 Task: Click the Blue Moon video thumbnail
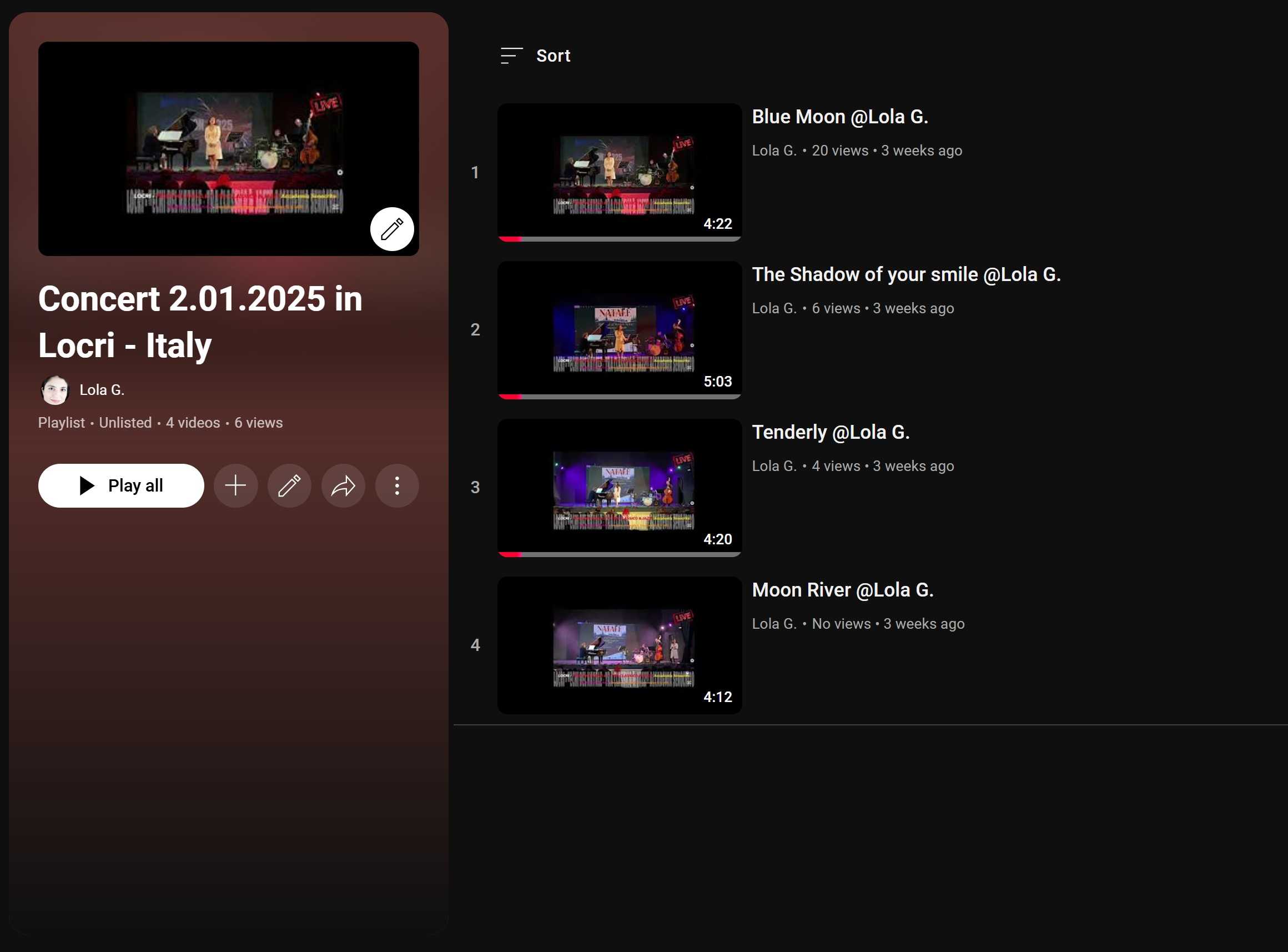click(619, 172)
